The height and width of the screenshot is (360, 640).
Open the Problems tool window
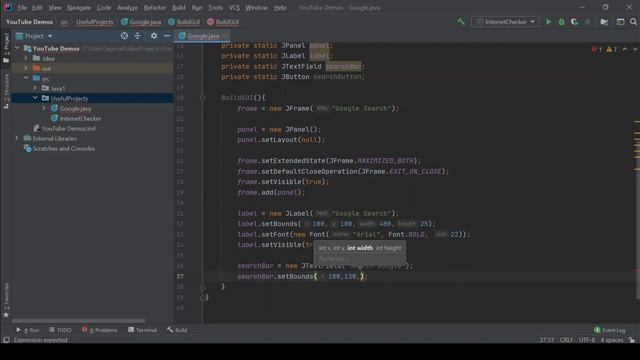[100, 330]
